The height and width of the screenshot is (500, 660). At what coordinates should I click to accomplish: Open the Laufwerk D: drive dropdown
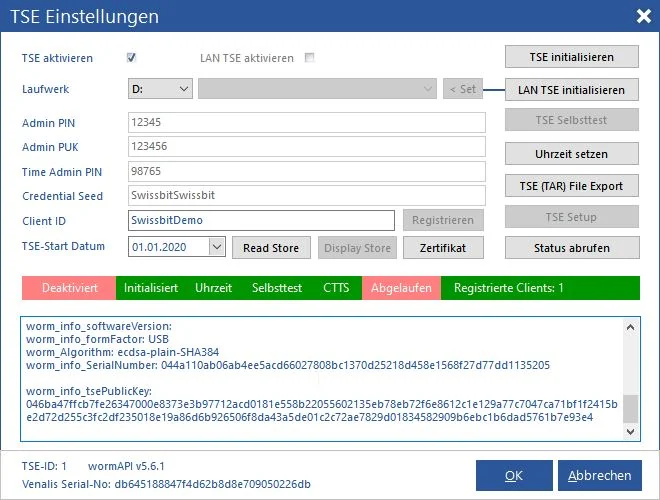(x=160, y=89)
